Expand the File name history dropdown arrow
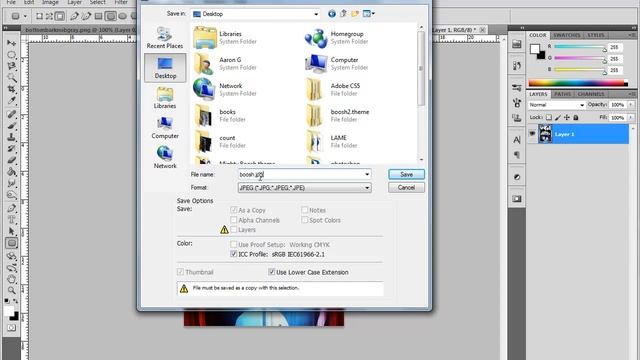Image resolution: width=640 pixels, height=360 pixels. click(367, 174)
